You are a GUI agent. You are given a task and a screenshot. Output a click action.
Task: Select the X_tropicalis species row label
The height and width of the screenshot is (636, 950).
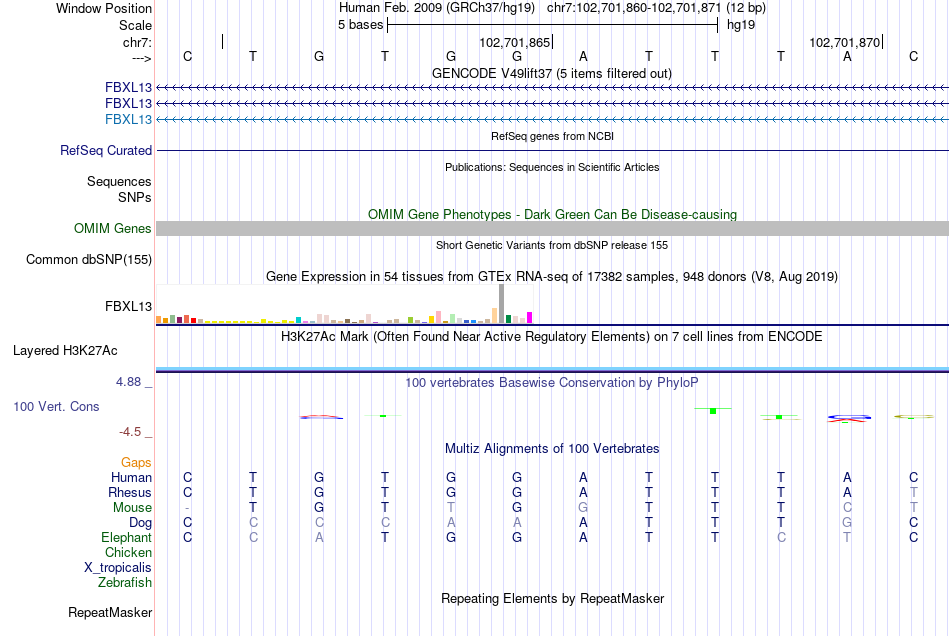click(x=118, y=568)
